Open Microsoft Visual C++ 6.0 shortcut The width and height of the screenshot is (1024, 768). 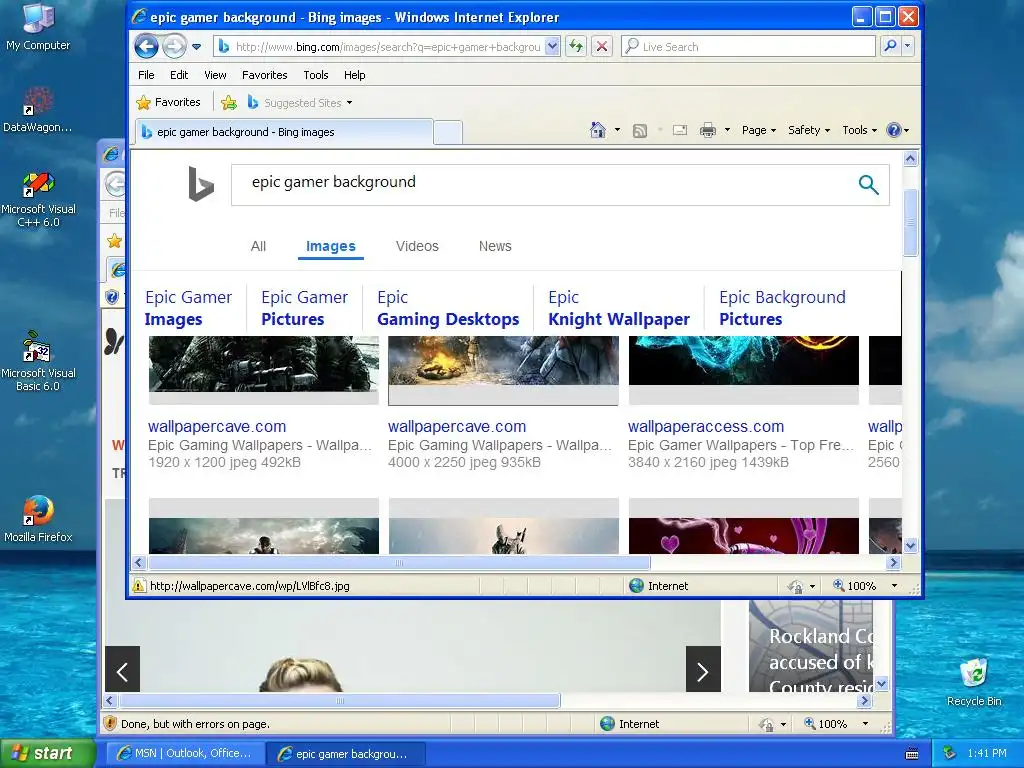[x=38, y=199]
